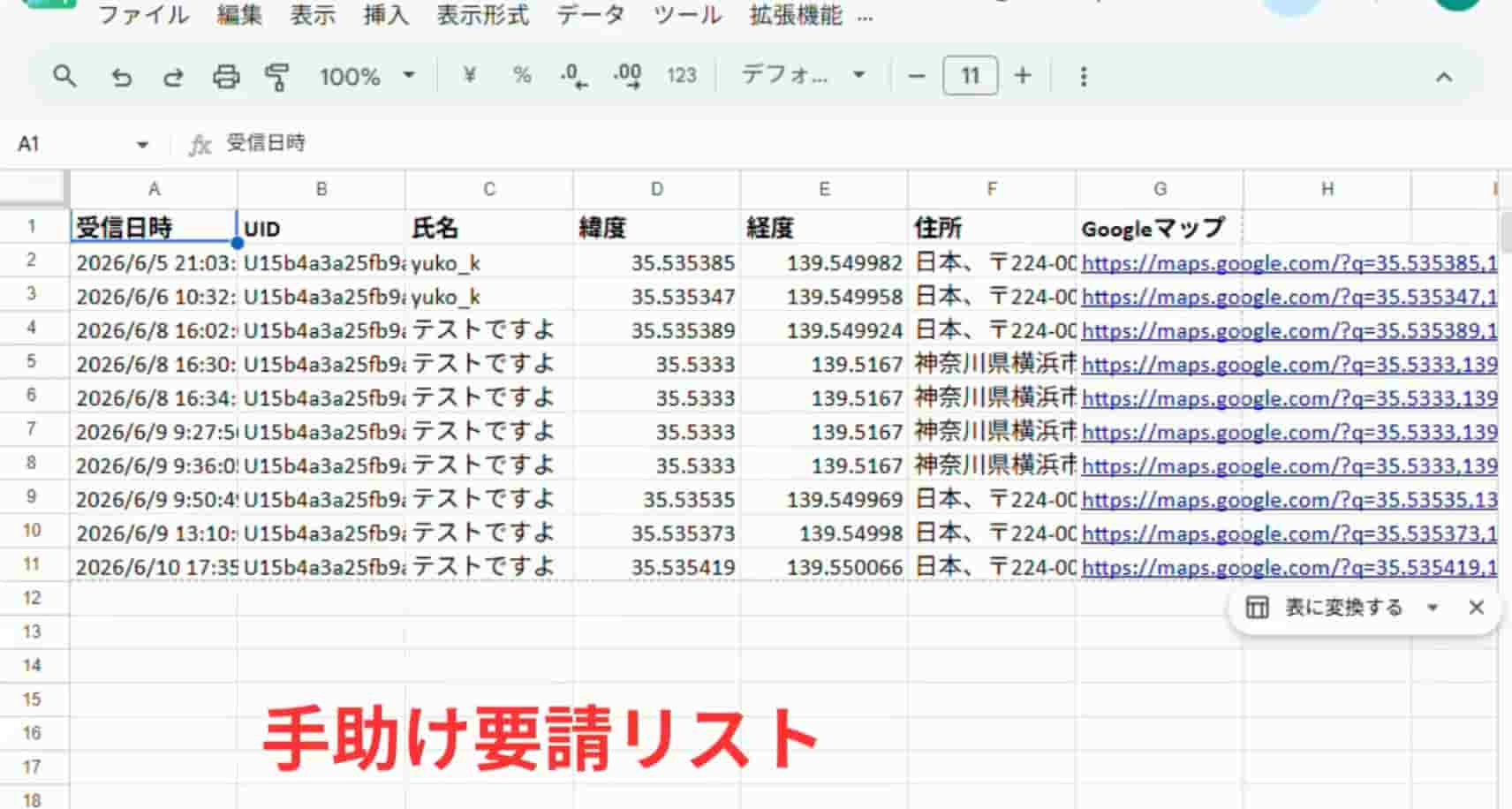Open the 100% zoom dropdown
The image size is (1512, 809).
tap(367, 76)
